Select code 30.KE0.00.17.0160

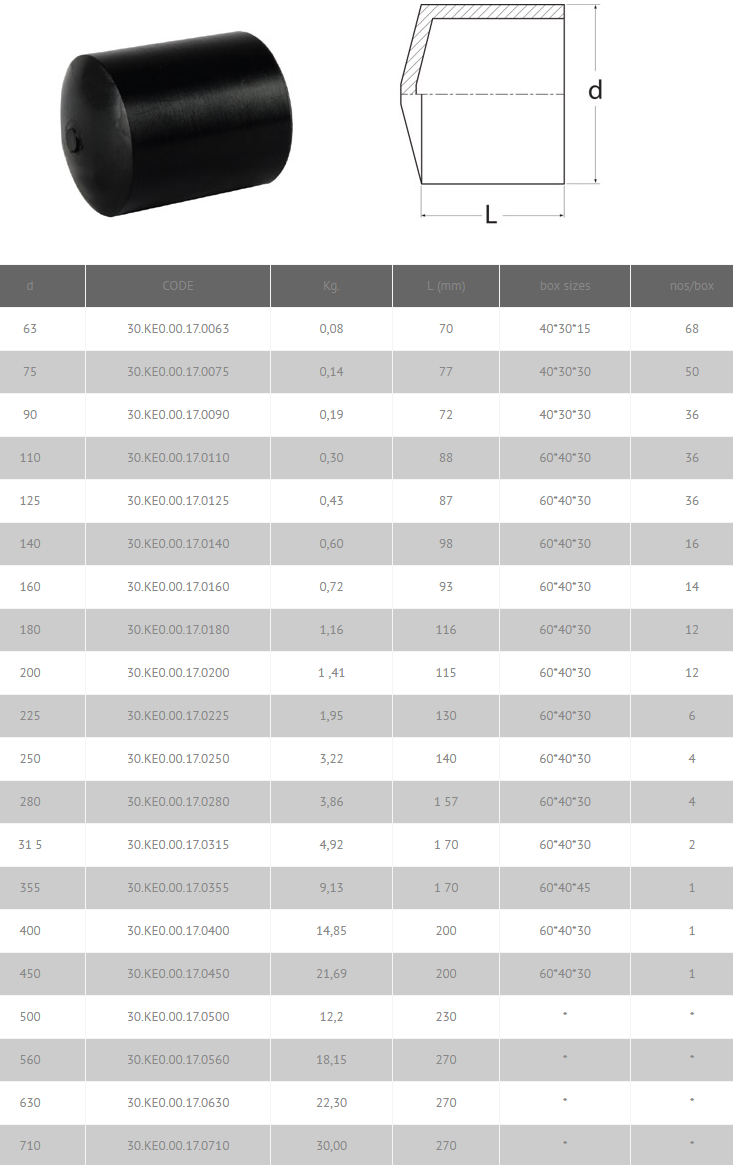178,587
